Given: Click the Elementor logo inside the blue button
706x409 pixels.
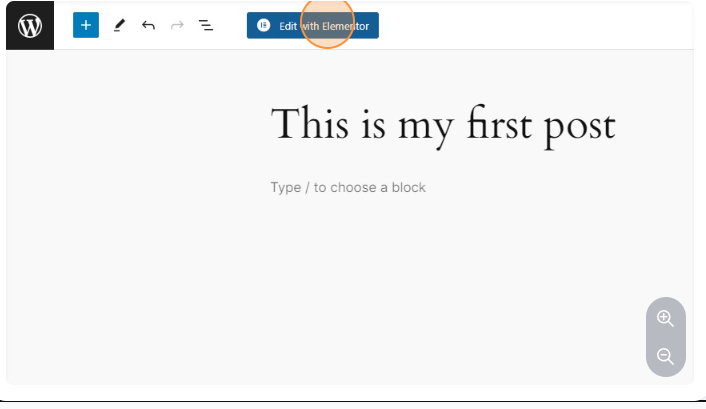Looking at the screenshot, I should coord(264,26).
